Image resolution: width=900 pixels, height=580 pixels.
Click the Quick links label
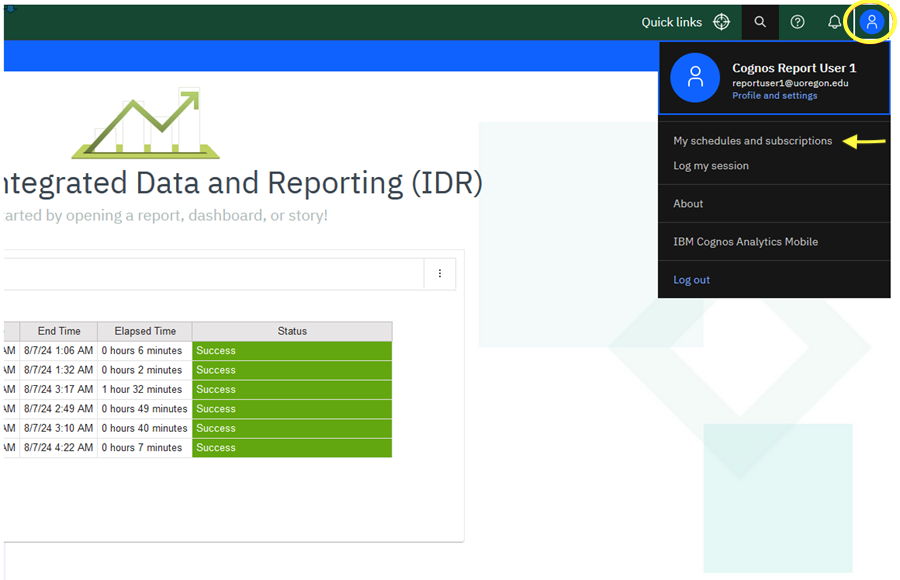[x=672, y=22]
